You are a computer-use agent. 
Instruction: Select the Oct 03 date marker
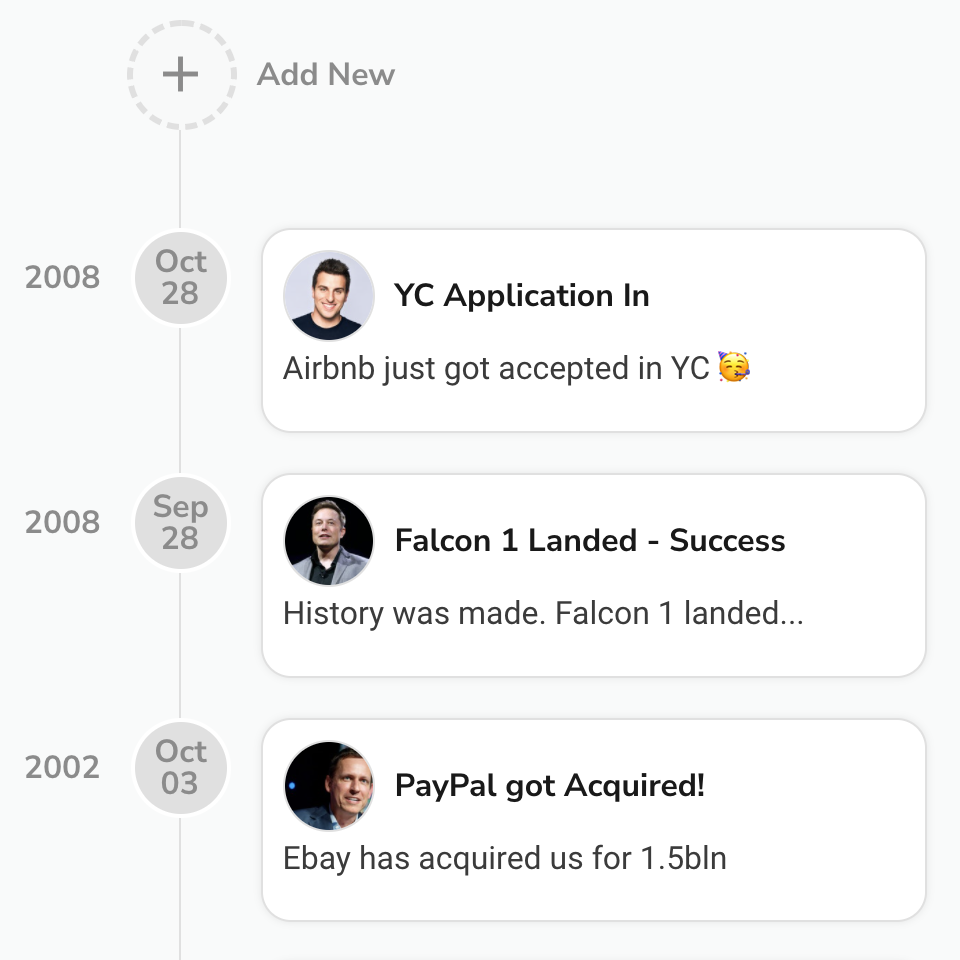(181, 767)
